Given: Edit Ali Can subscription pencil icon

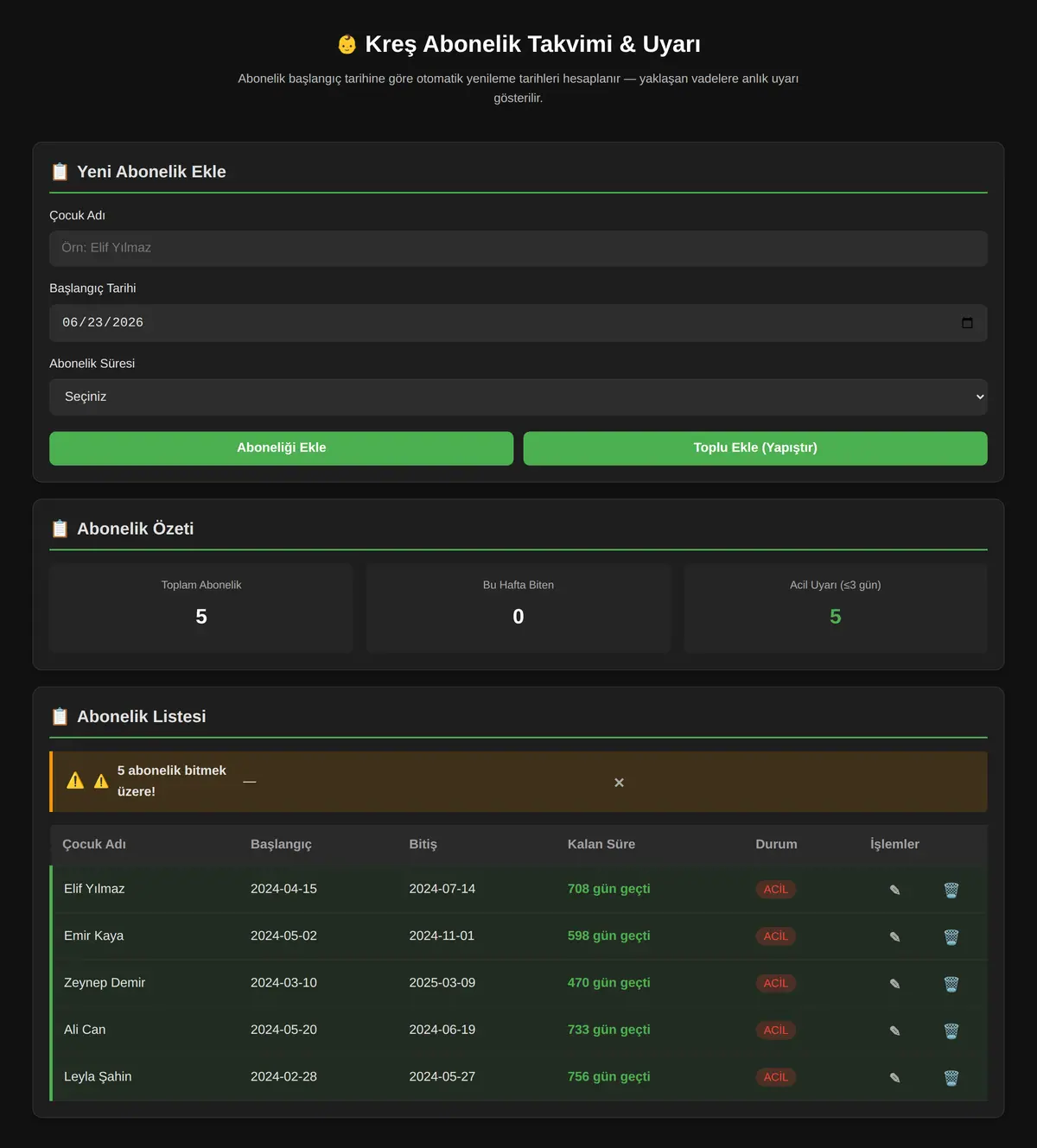Looking at the screenshot, I should click(x=894, y=1031).
